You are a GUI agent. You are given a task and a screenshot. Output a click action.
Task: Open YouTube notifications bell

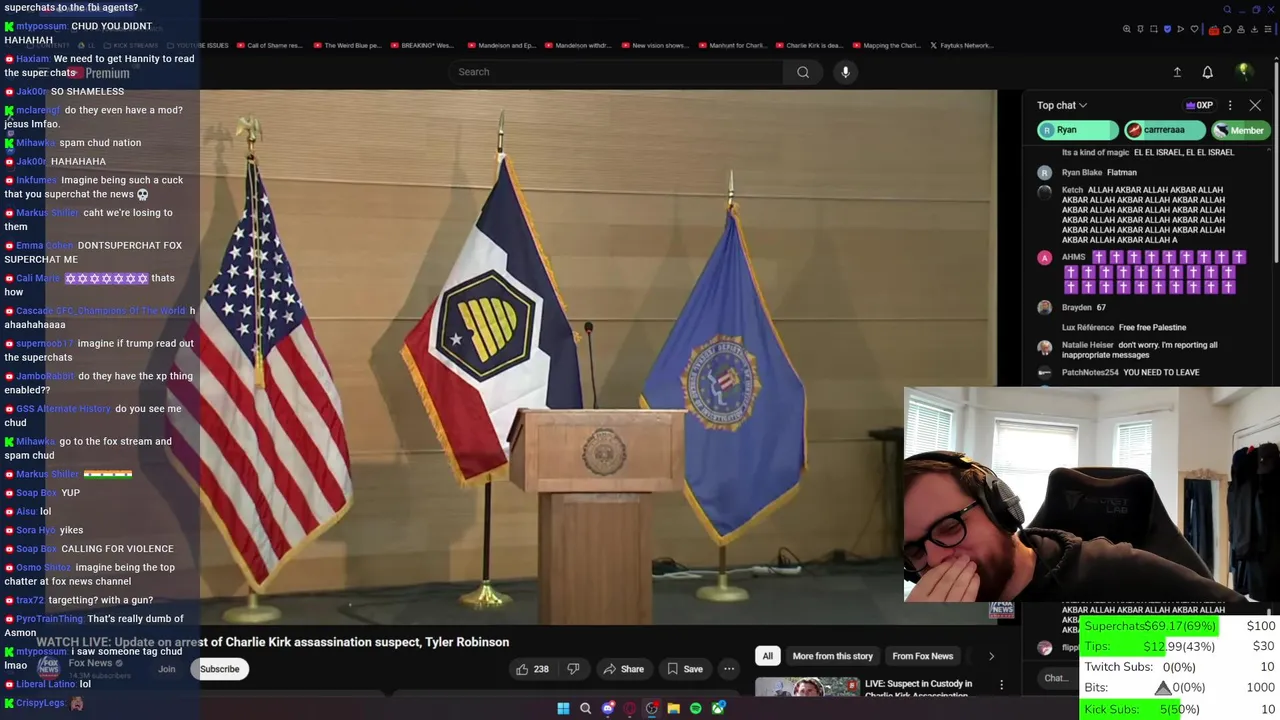(x=1207, y=72)
